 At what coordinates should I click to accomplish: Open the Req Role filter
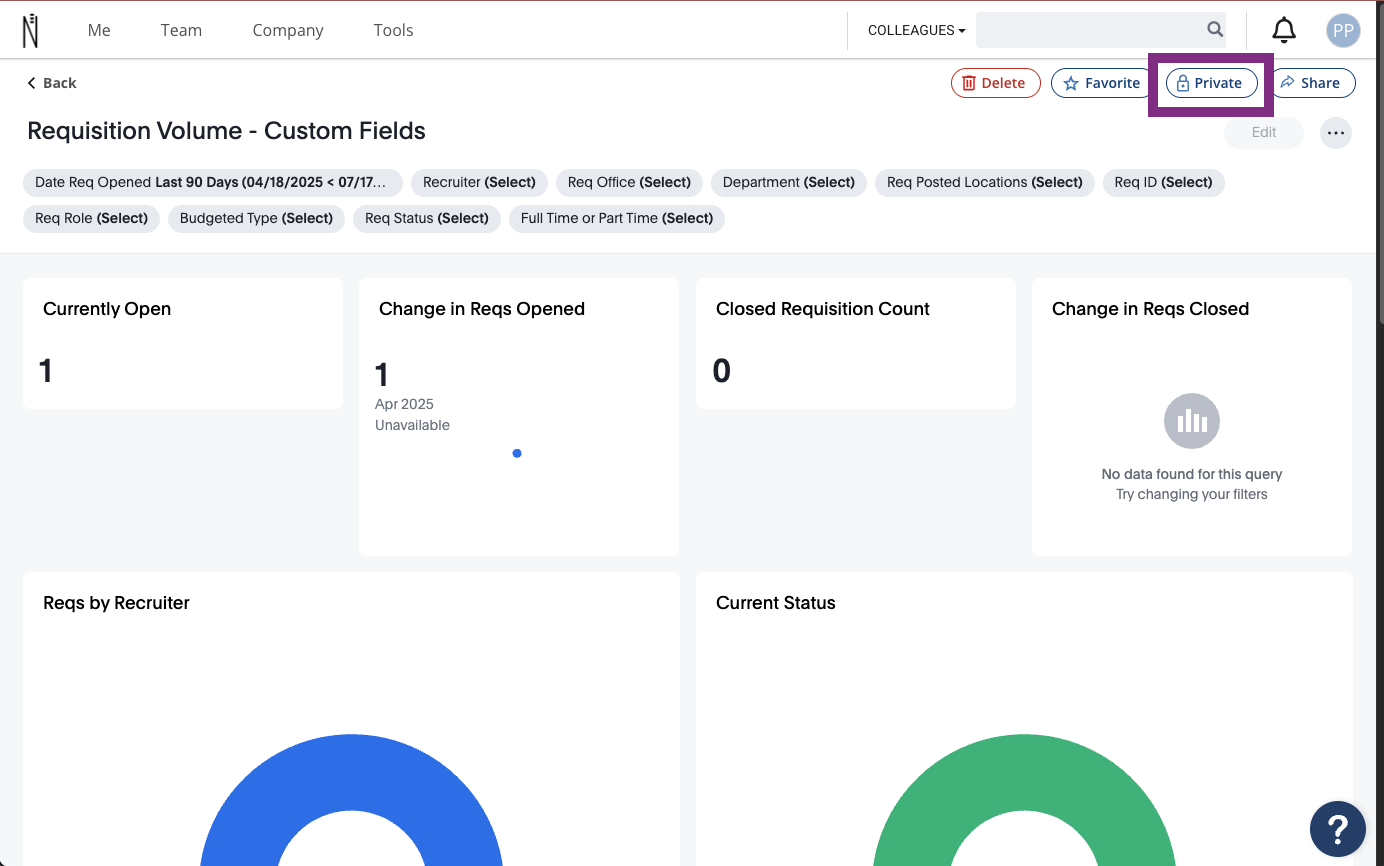tap(91, 218)
